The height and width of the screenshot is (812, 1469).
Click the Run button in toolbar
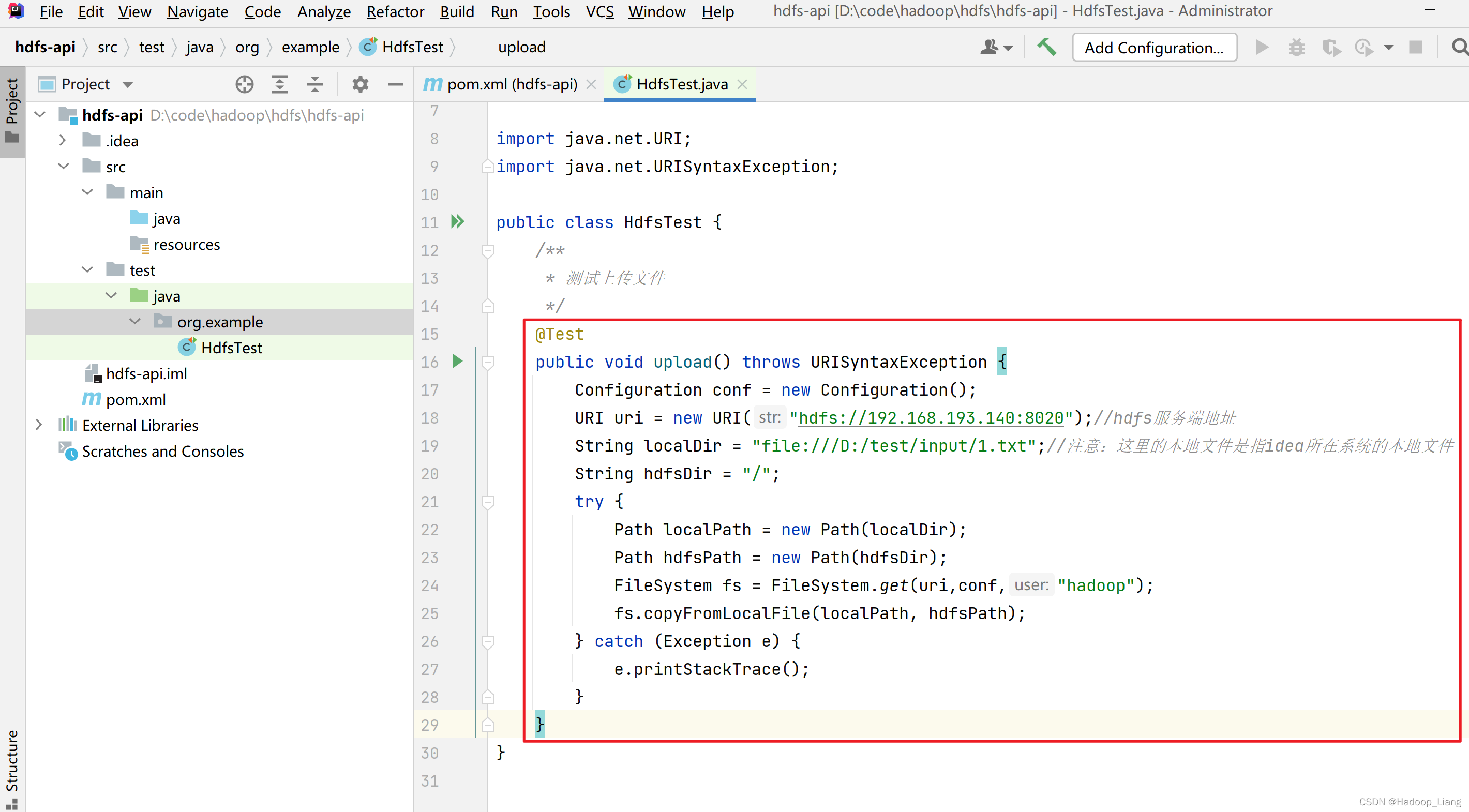(1262, 48)
